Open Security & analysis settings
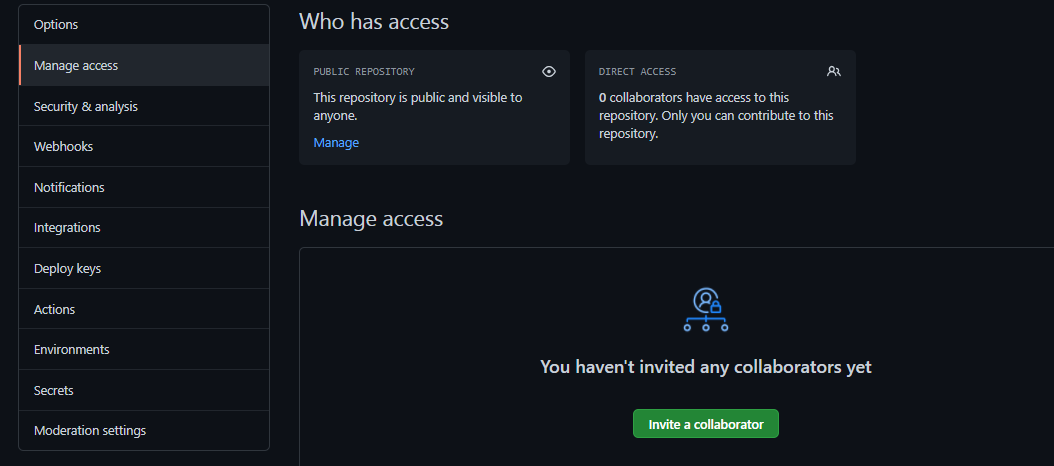1054x466 pixels. tap(144, 106)
